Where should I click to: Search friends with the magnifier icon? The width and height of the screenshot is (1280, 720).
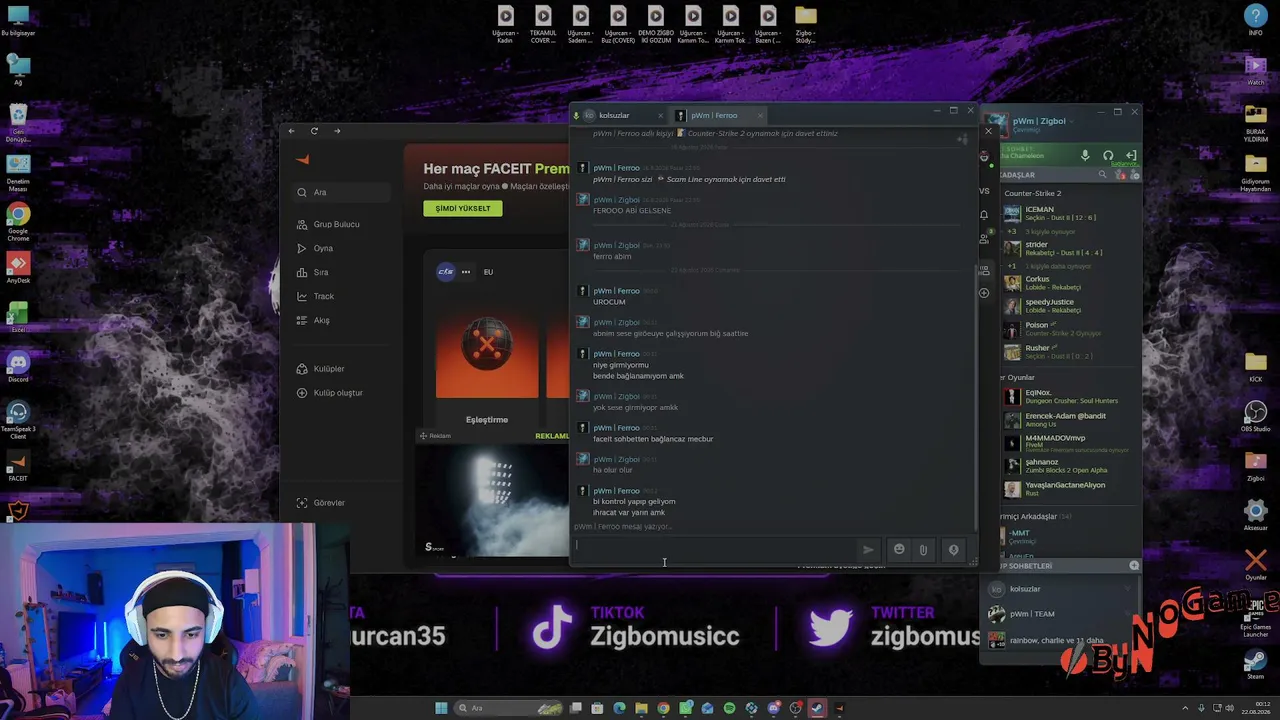(1103, 175)
